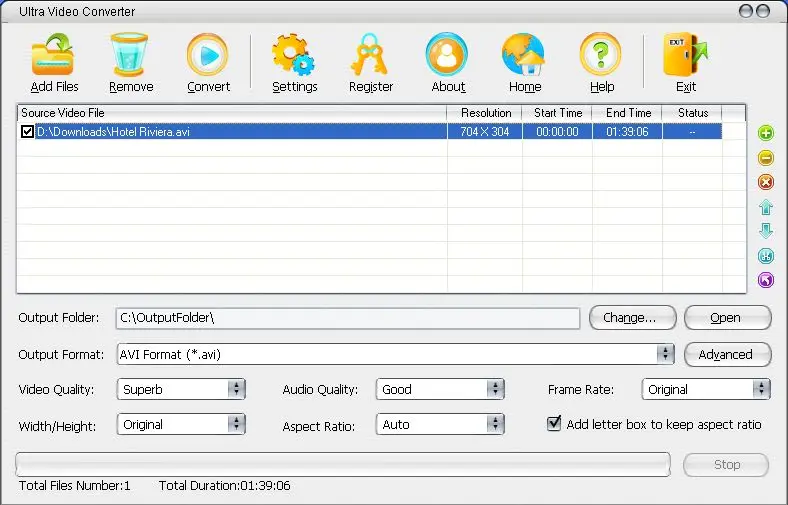The width and height of the screenshot is (788, 505).
Task: Open the Output Format dropdown
Action: [396, 354]
